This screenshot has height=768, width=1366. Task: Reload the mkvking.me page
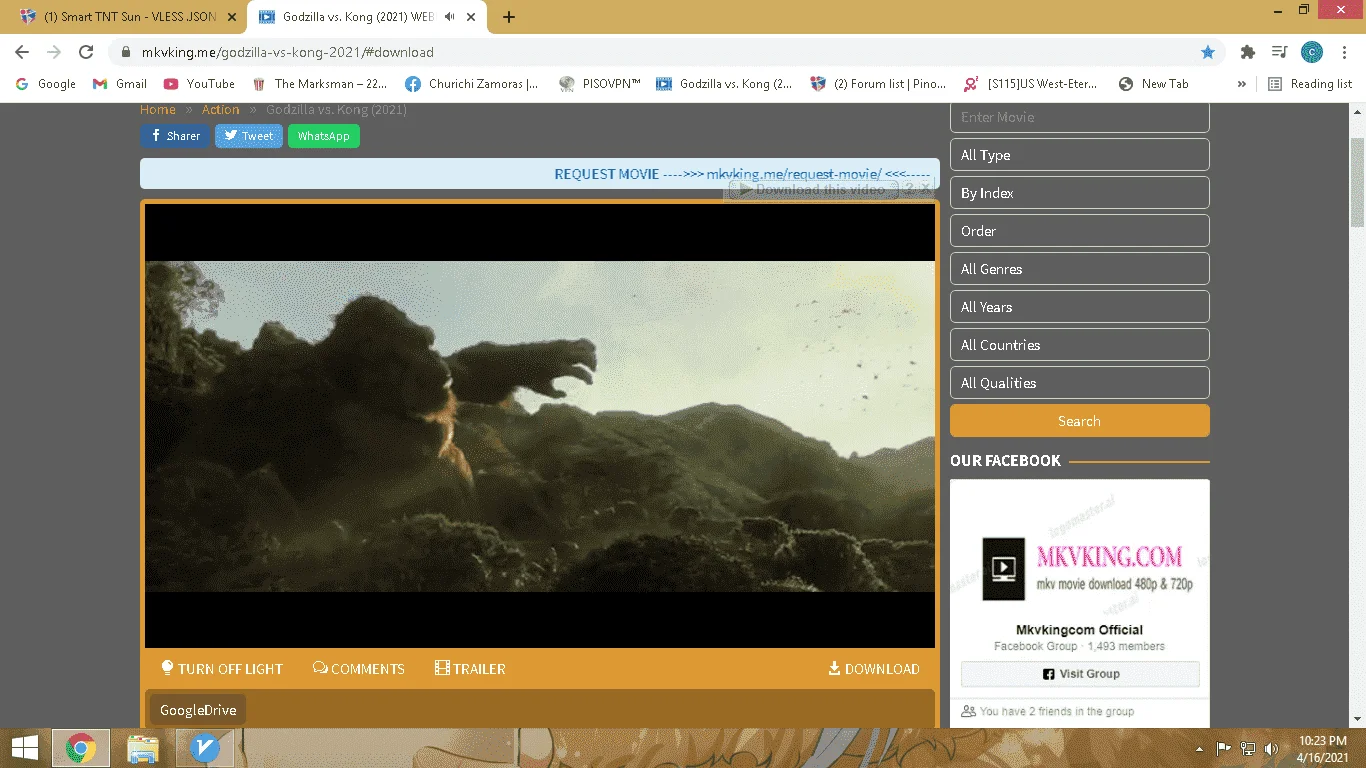point(86,52)
